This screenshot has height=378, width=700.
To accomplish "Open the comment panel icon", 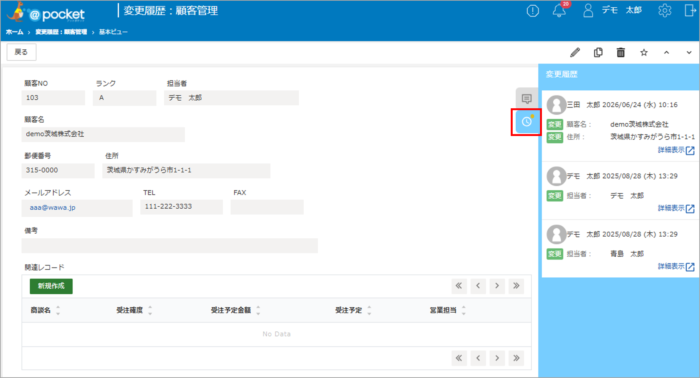I will click(x=527, y=98).
